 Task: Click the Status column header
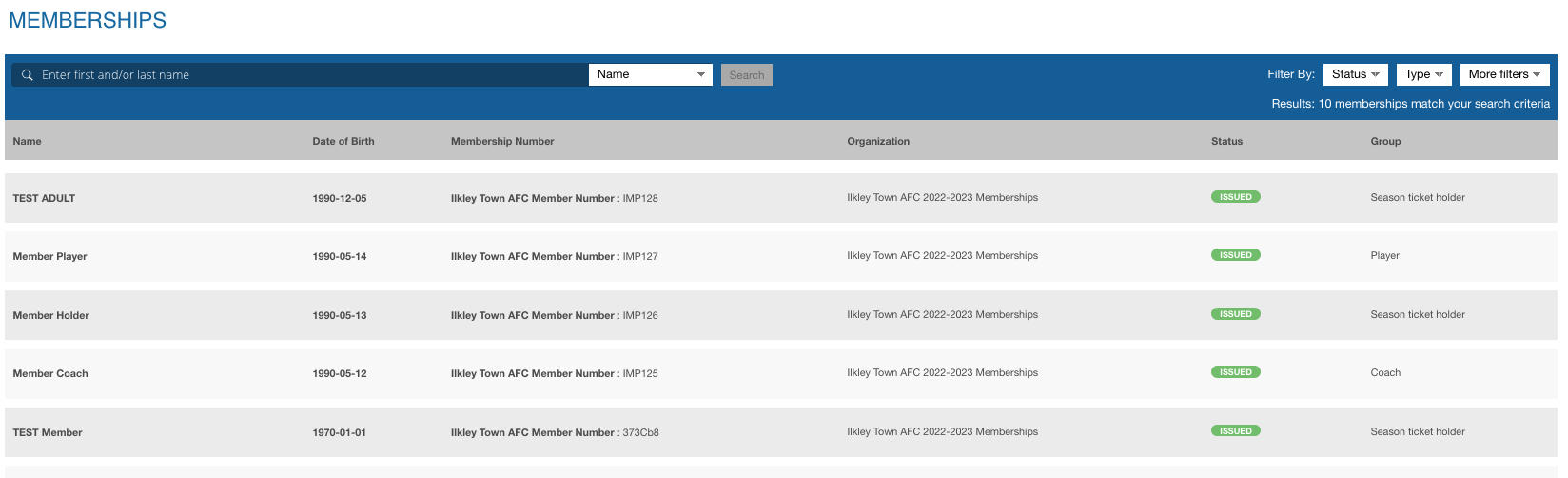point(1226,141)
